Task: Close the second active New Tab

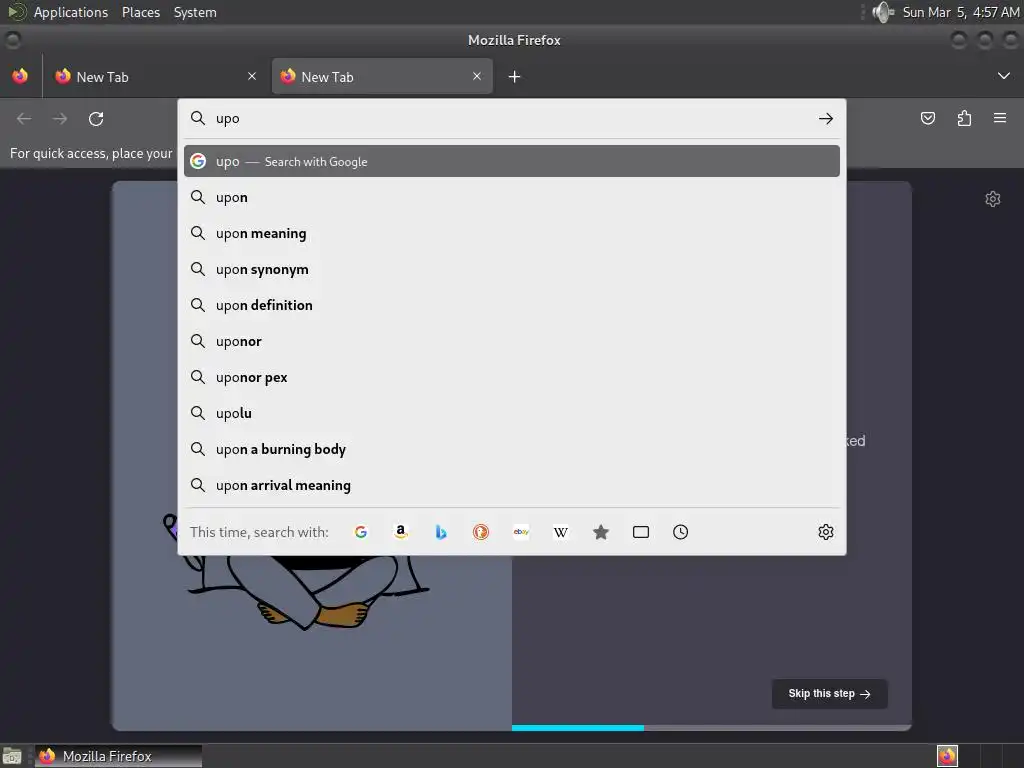Action: (x=477, y=76)
